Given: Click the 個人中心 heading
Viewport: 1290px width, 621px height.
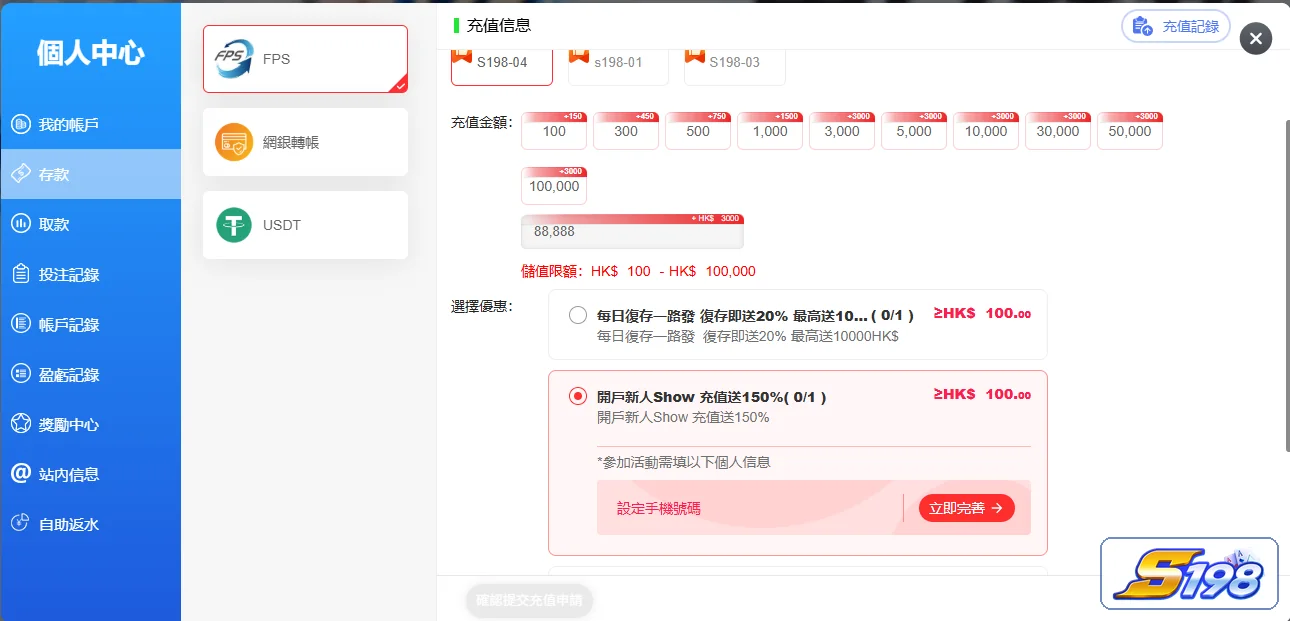Looking at the screenshot, I should click(x=90, y=52).
